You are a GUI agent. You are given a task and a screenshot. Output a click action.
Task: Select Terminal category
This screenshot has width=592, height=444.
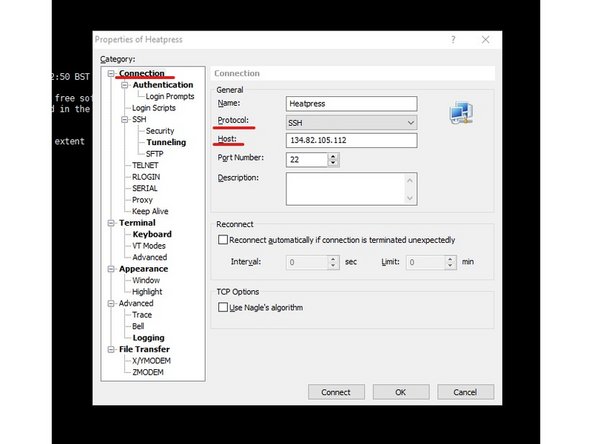[x=137, y=223]
